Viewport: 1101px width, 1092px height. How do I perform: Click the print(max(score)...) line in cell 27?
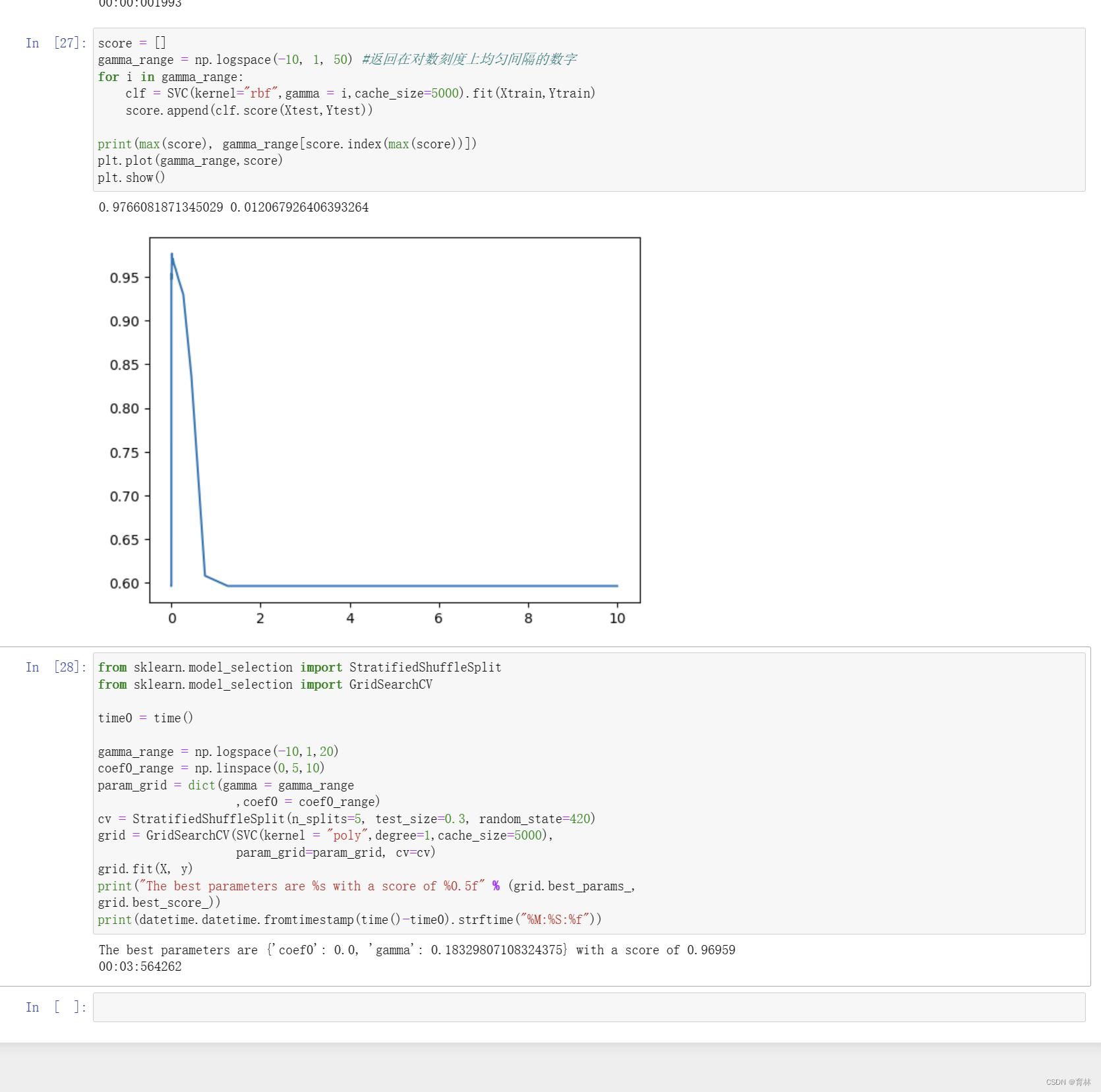pos(287,144)
